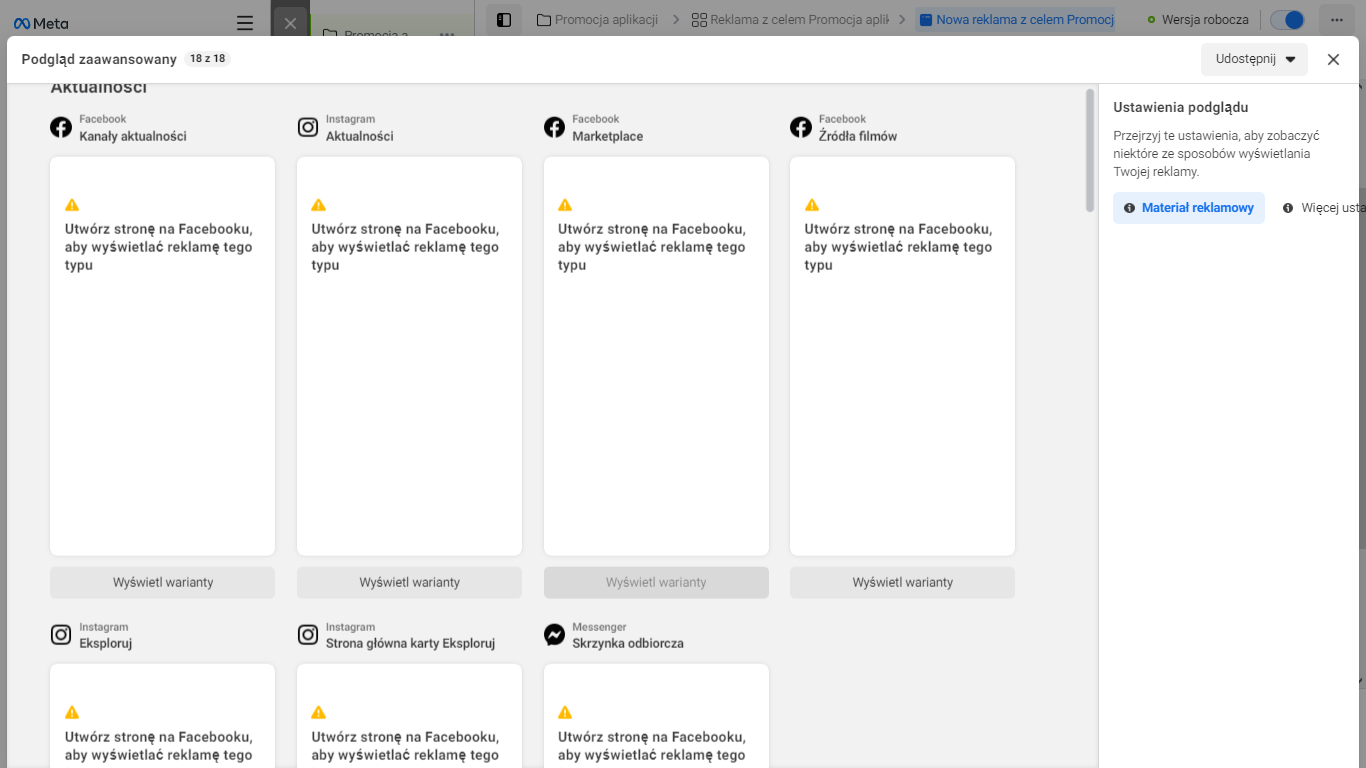Click the preview list vertical scrollbar
Viewport: 1366px width, 768px height.
pyautogui.click(x=1090, y=150)
